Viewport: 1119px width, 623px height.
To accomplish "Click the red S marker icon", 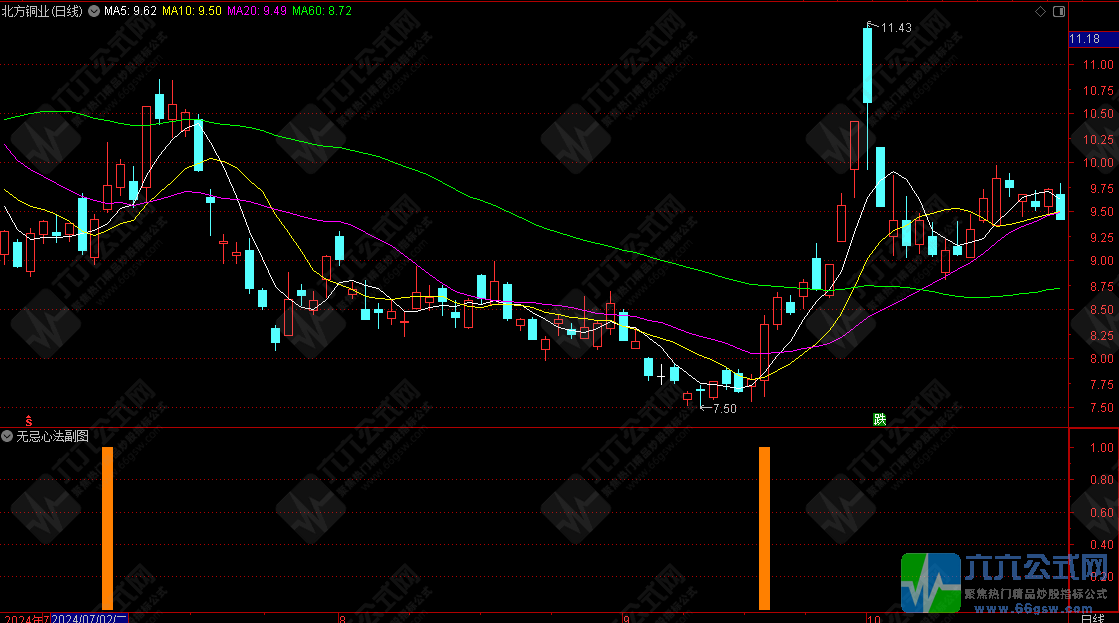I will (29, 419).
